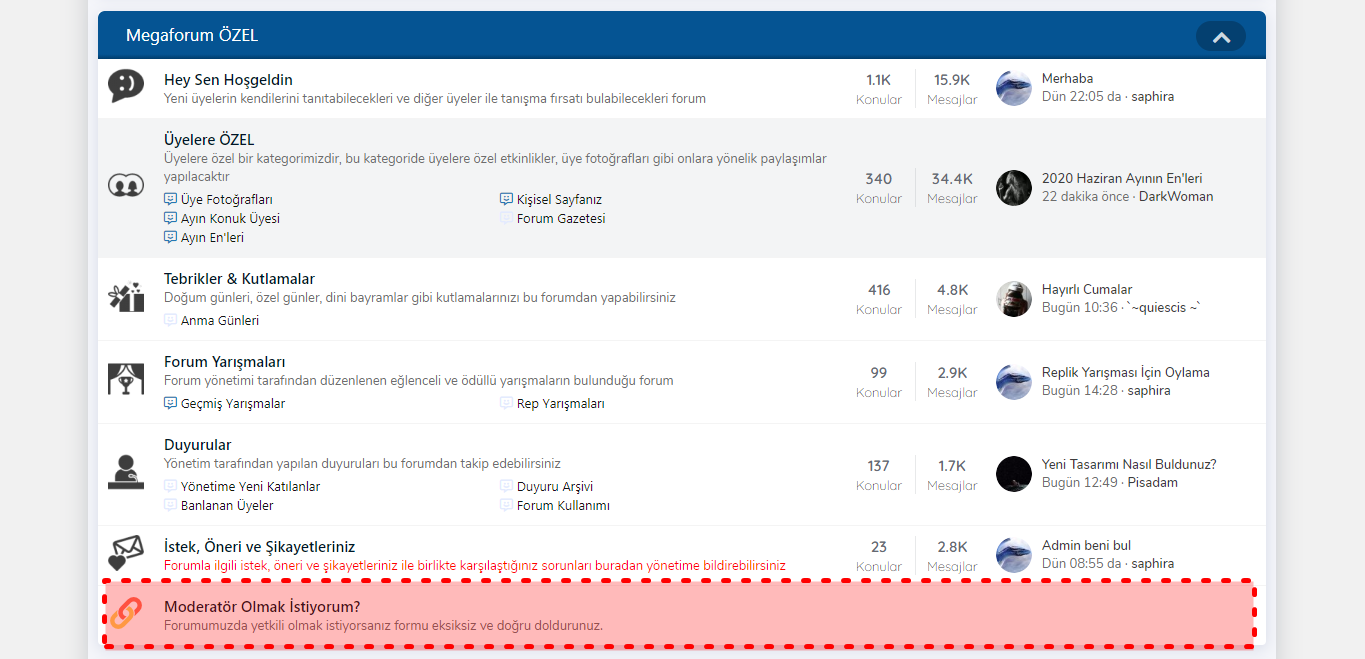Click the Geçmiş Yarışmalar bubble icon

pos(170,403)
